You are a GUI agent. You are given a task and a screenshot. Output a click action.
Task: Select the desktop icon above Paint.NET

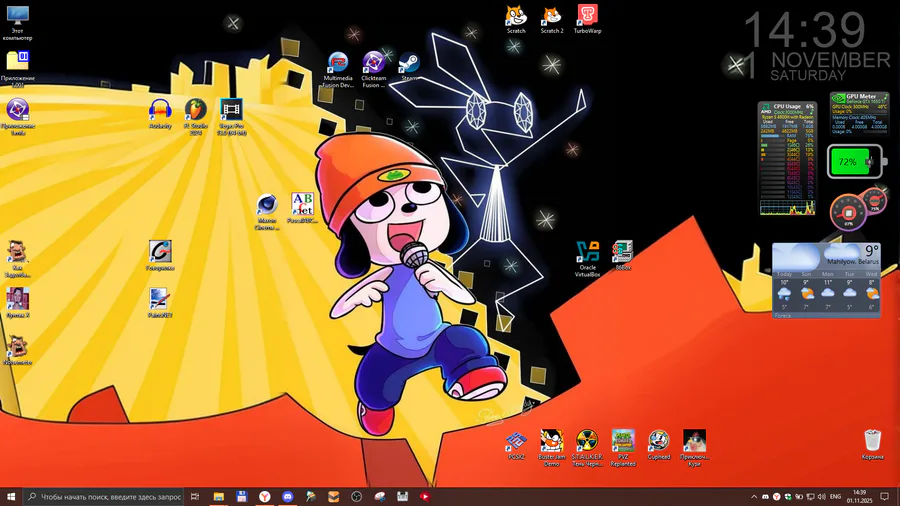(x=160, y=255)
